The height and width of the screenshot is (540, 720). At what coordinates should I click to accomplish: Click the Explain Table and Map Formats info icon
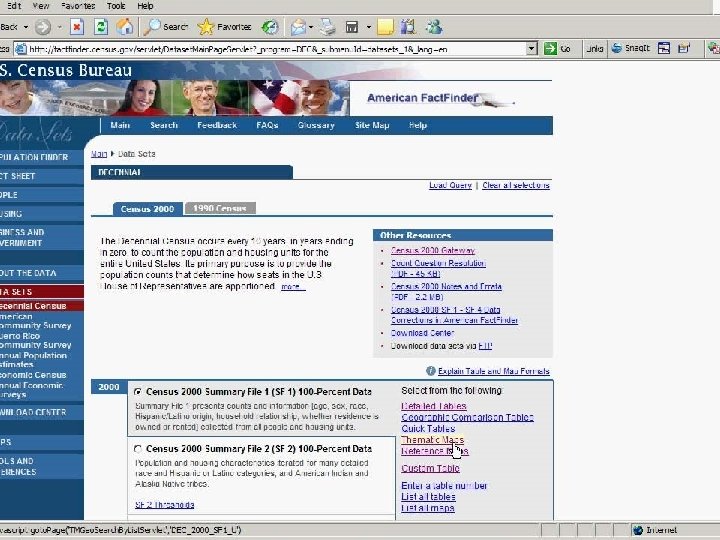[431, 371]
